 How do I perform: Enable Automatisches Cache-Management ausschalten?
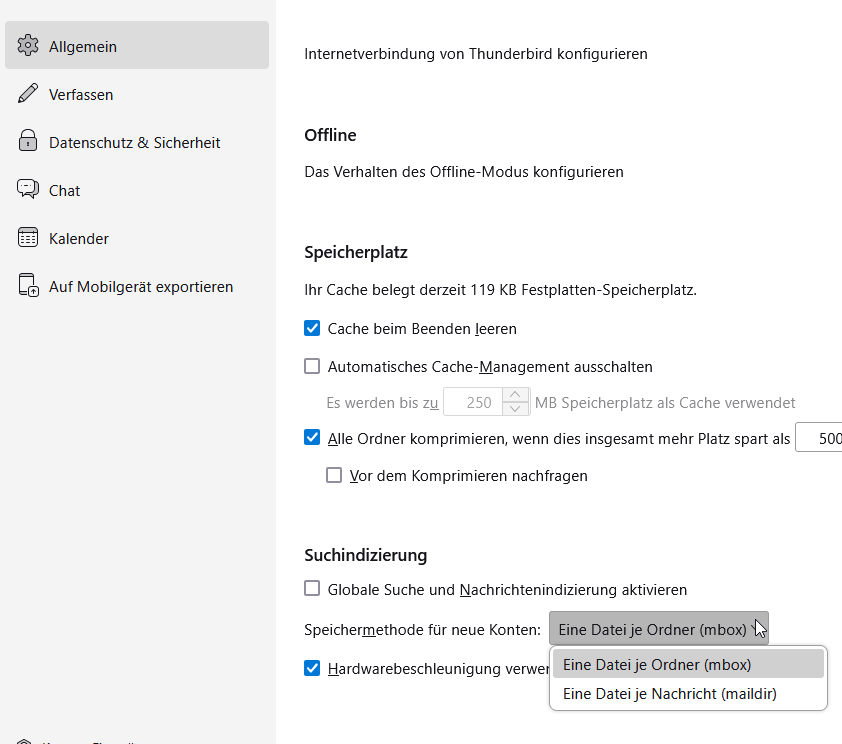point(312,366)
